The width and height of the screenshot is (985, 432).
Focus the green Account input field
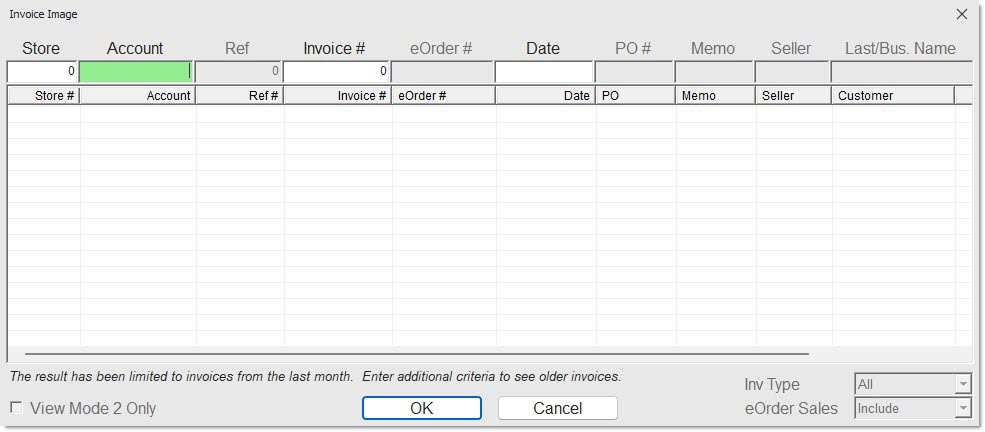click(136, 72)
